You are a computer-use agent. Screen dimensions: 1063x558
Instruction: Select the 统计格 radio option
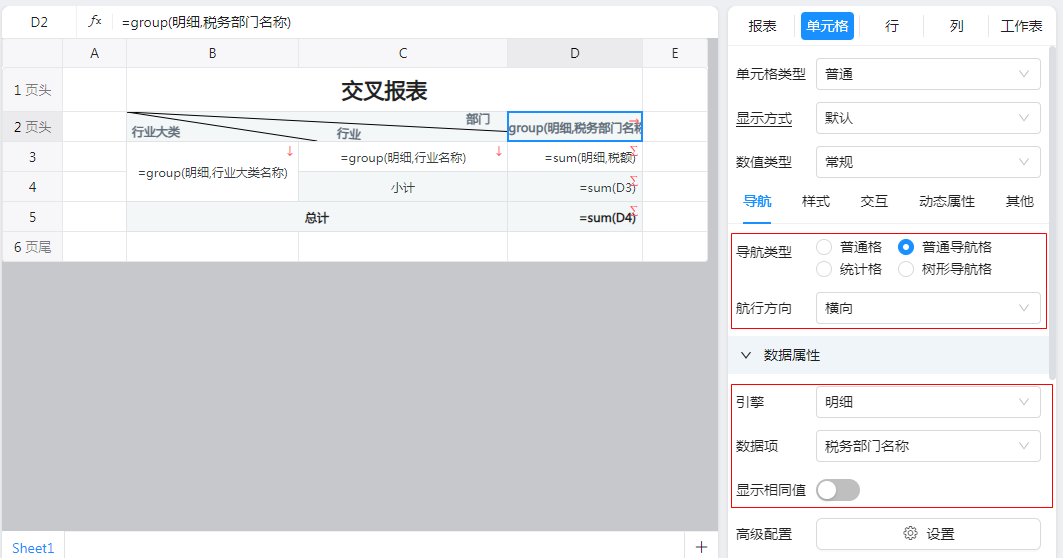(x=824, y=269)
